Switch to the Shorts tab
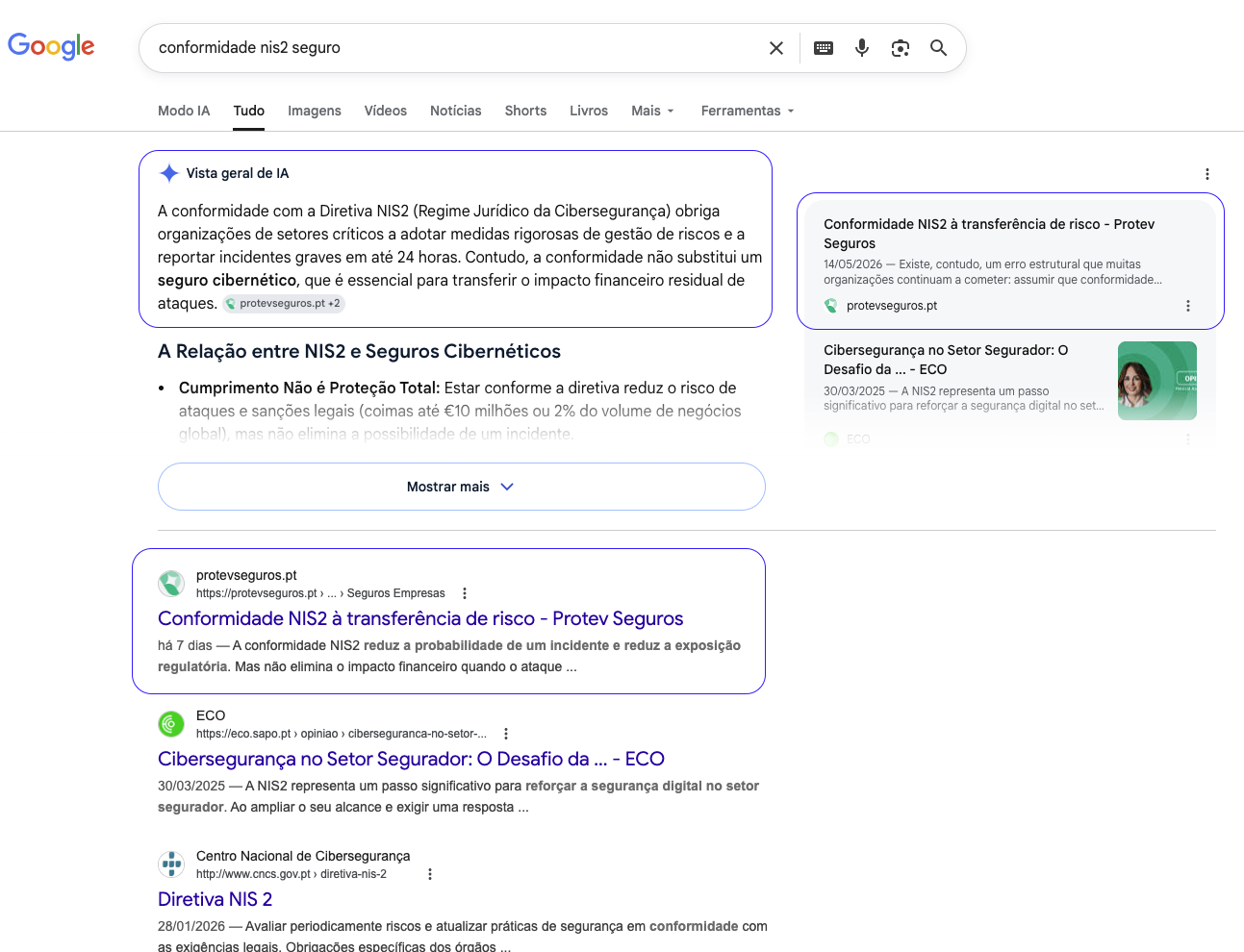 525,111
